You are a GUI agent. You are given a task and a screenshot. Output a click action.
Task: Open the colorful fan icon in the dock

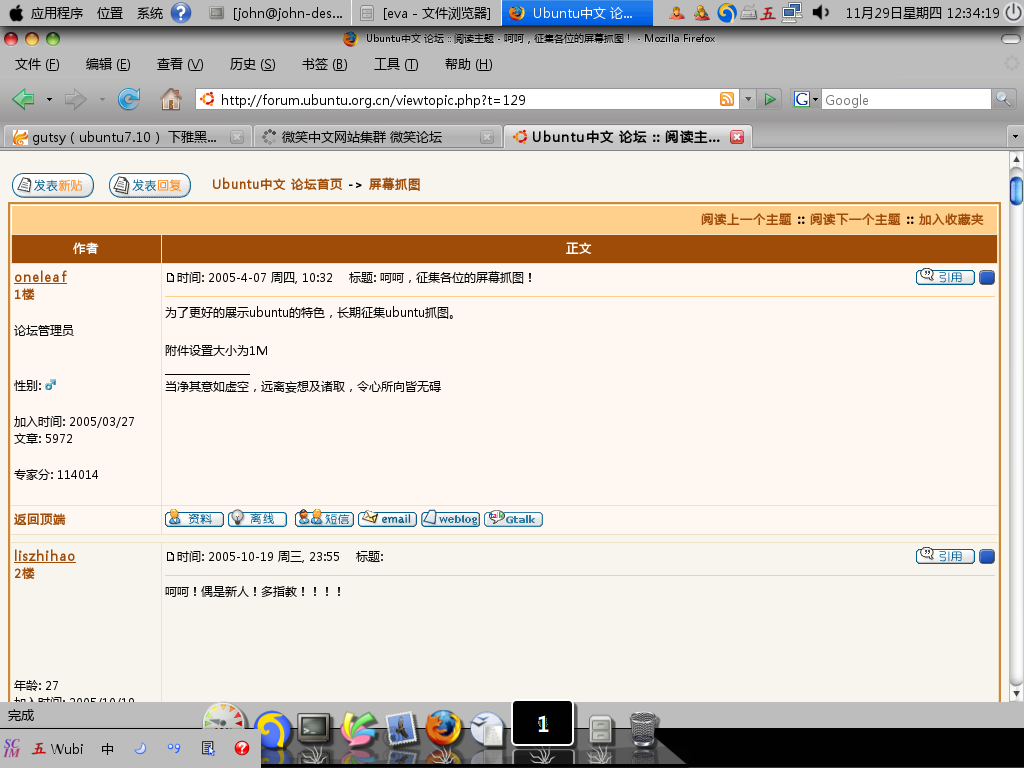click(358, 728)
